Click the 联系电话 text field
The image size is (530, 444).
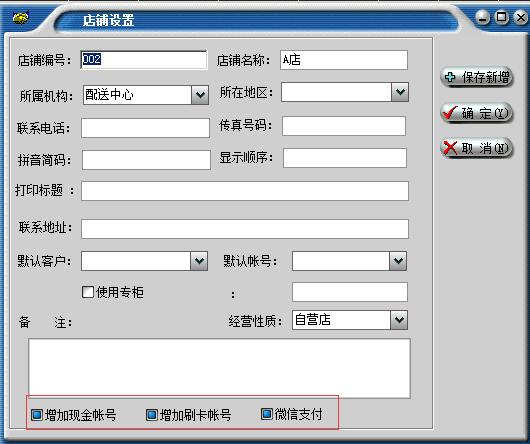point(145,128)
